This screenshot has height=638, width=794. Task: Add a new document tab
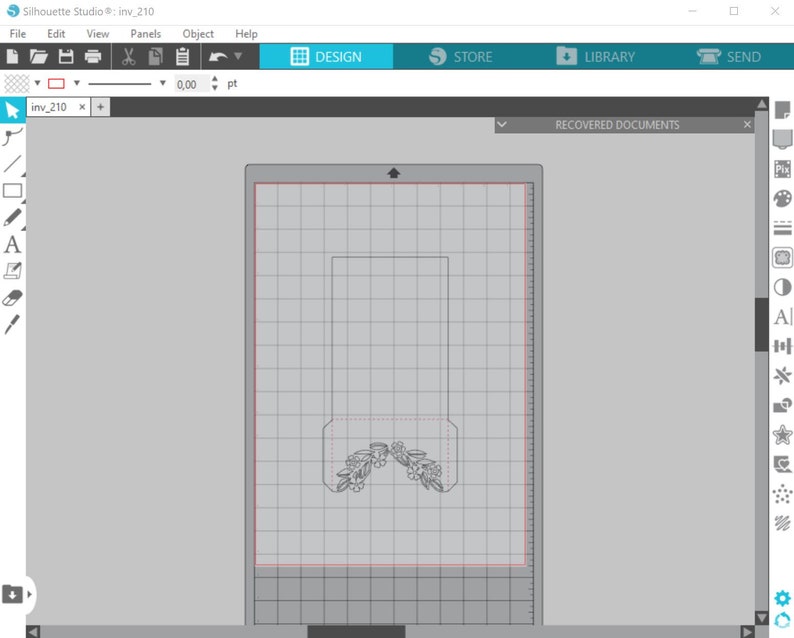click(x=100, y=107)
